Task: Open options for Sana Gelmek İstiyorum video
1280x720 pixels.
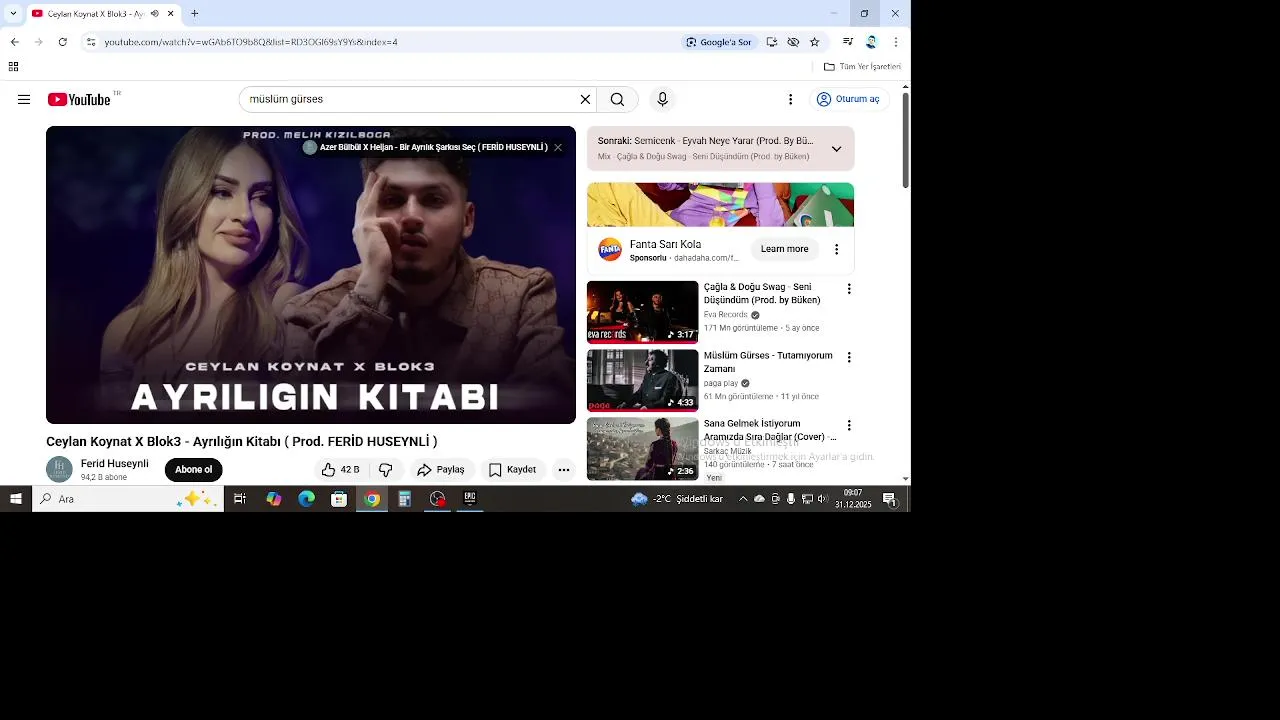Action: coord(849,425)
